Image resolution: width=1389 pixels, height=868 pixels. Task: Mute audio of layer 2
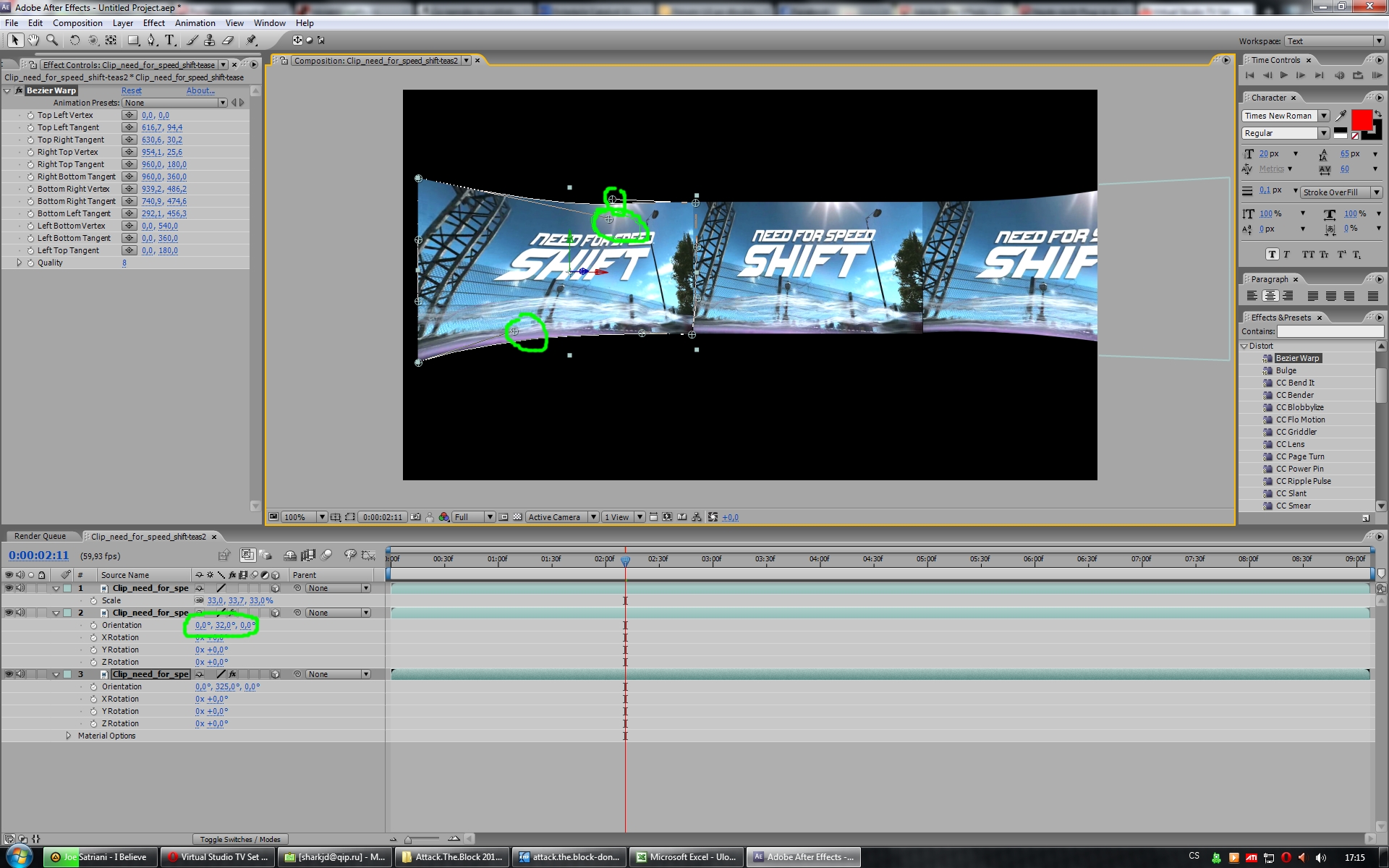[20, 613]
